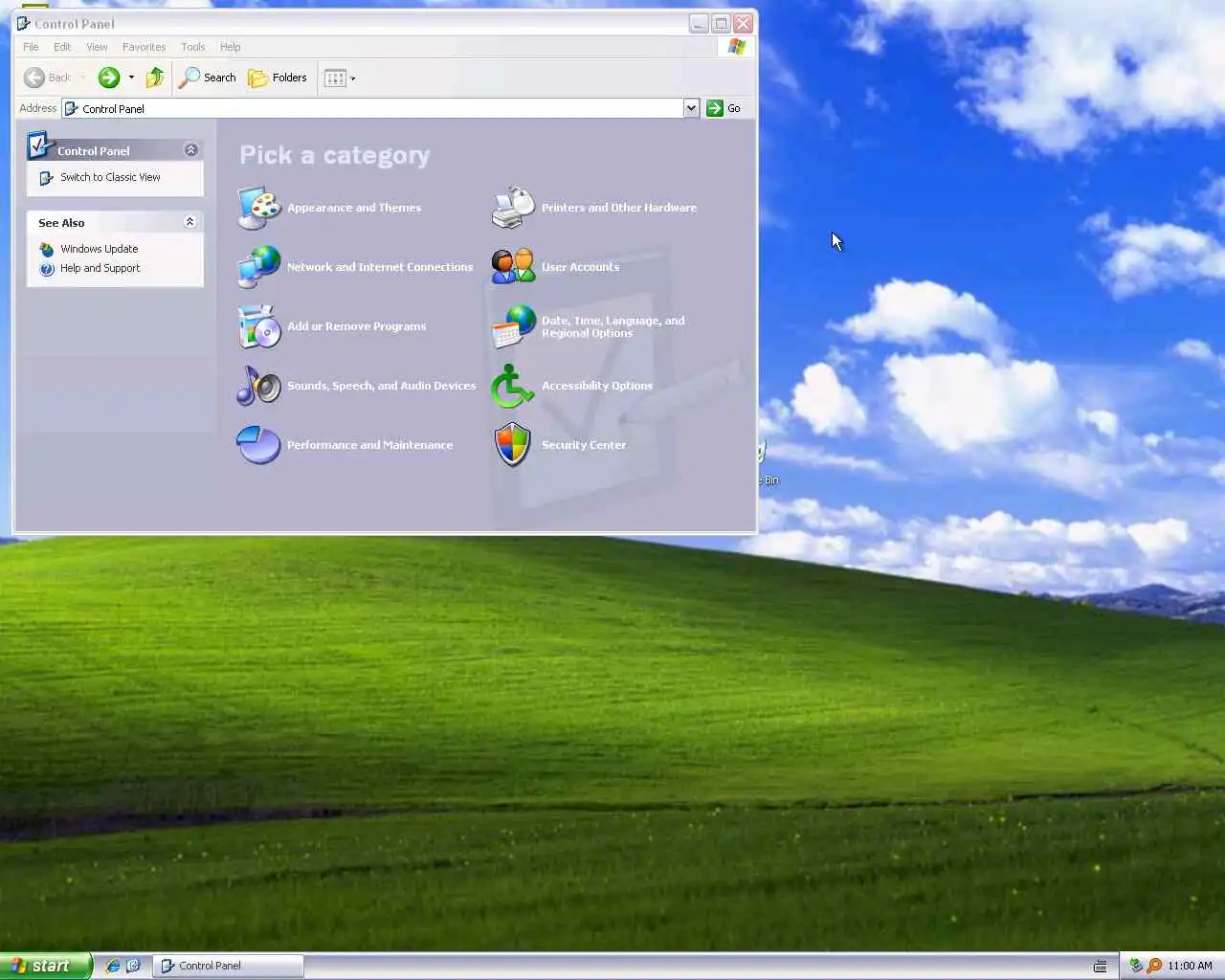Select the Control Panel taskbar button
This screenshot has width=1225, height=980.
[x=229, y=966]
